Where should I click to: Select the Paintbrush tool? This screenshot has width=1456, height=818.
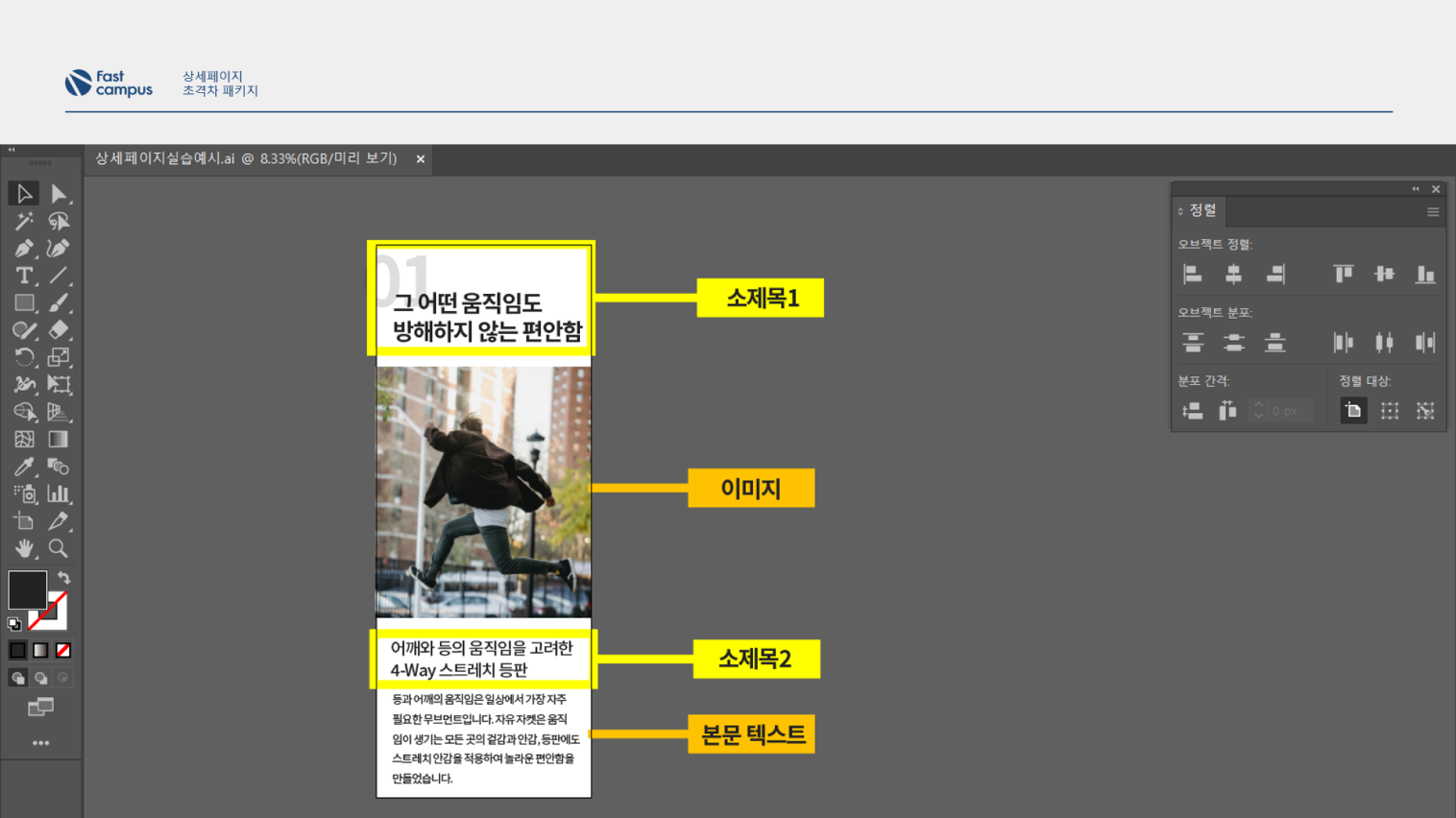[x=59, y=302]
